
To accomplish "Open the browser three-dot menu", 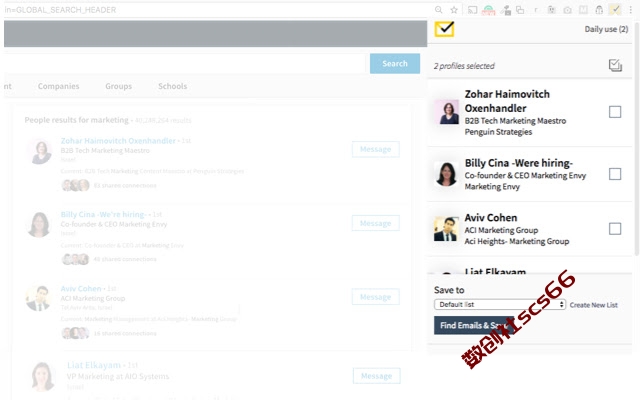I will click(x=631, y=10).
